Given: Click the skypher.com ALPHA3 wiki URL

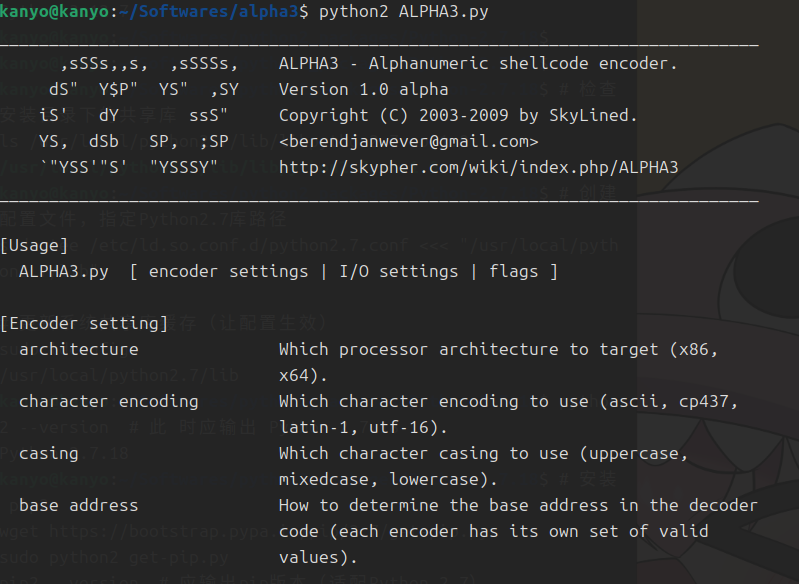Looking at the screenshot, I should [478, 167].
